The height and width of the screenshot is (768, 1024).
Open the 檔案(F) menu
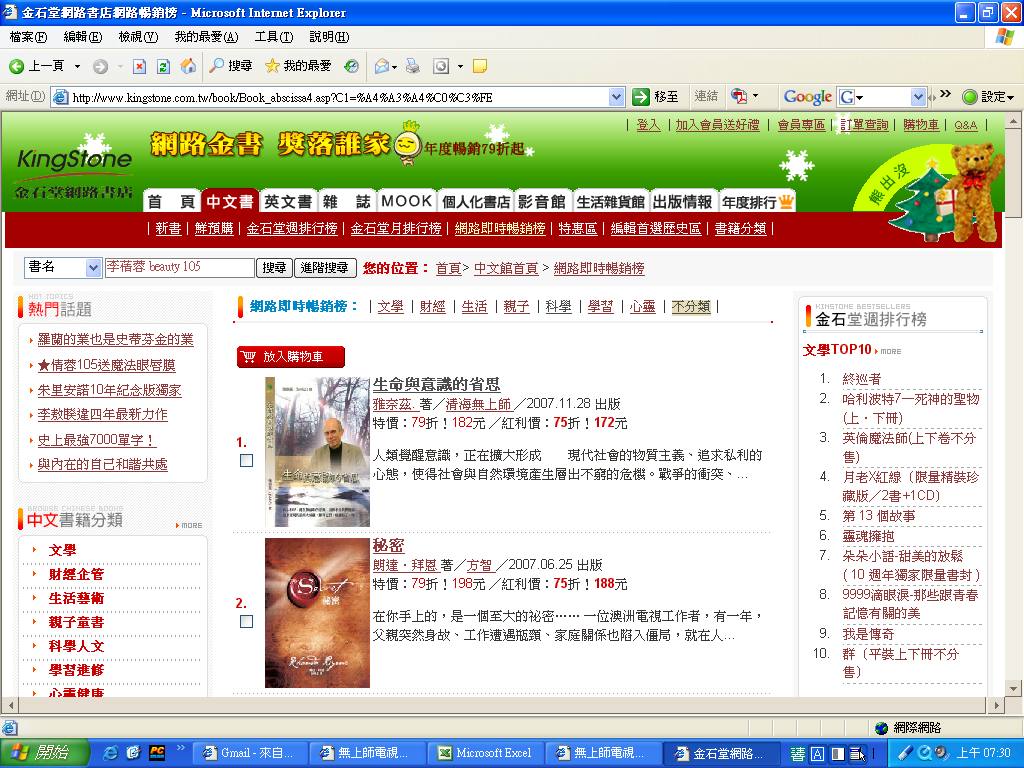[29, 37]
